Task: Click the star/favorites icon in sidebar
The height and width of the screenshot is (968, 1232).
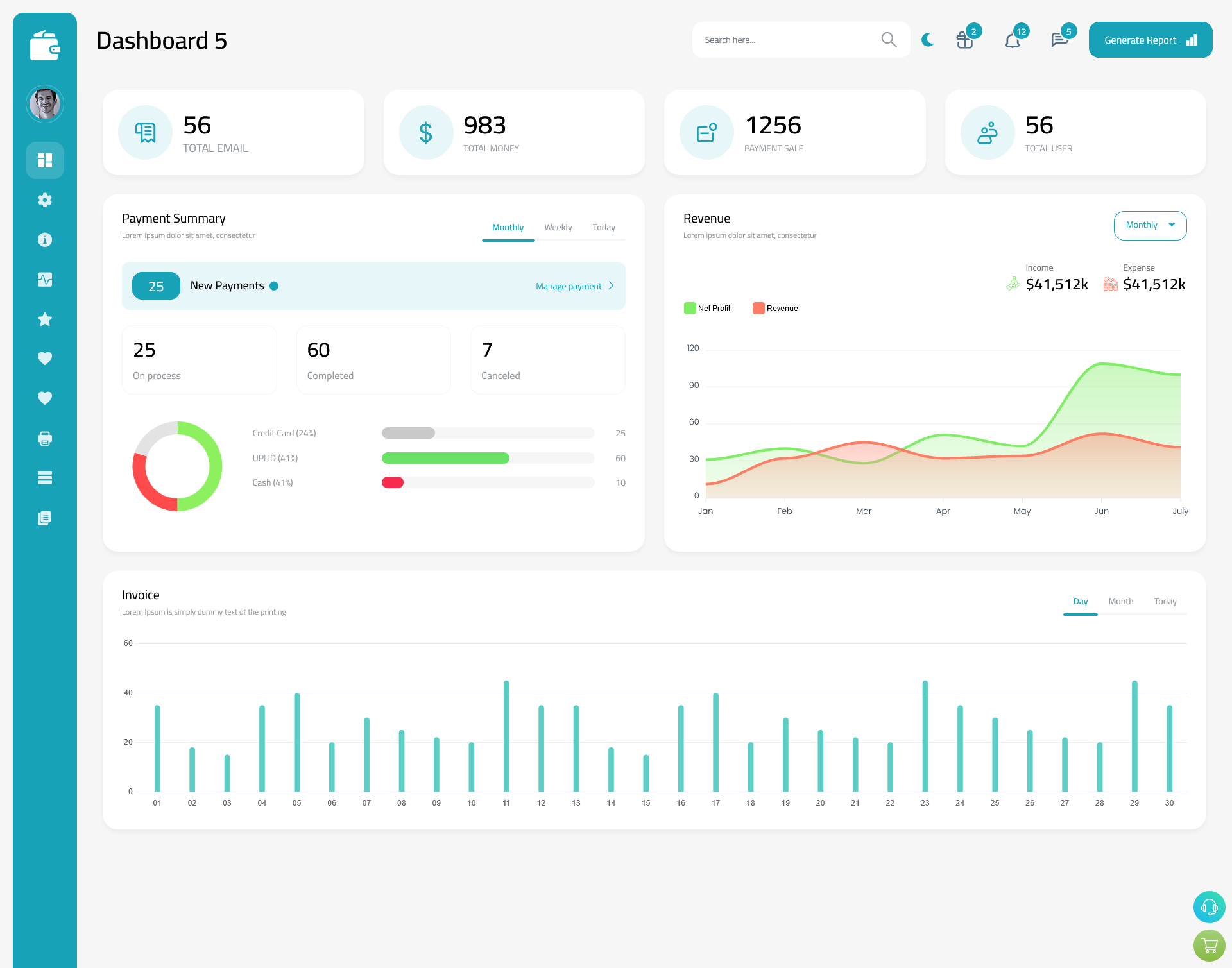Action: click(45, 318)
